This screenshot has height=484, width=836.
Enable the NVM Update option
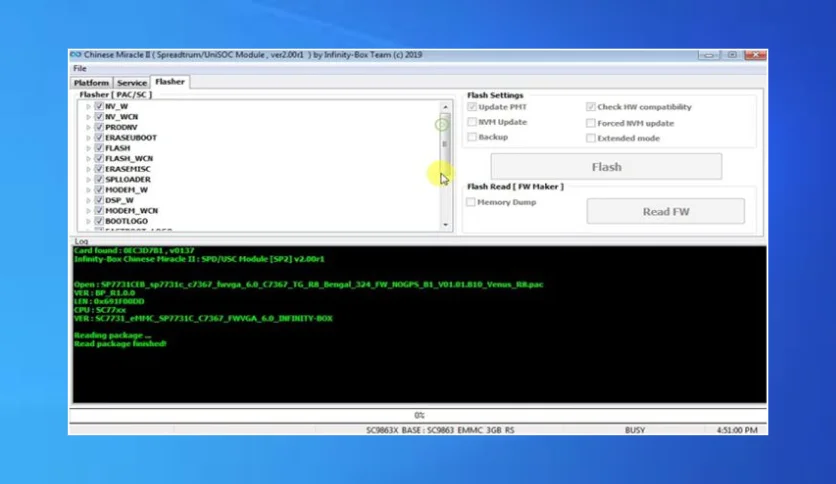[x=472, y=122]
